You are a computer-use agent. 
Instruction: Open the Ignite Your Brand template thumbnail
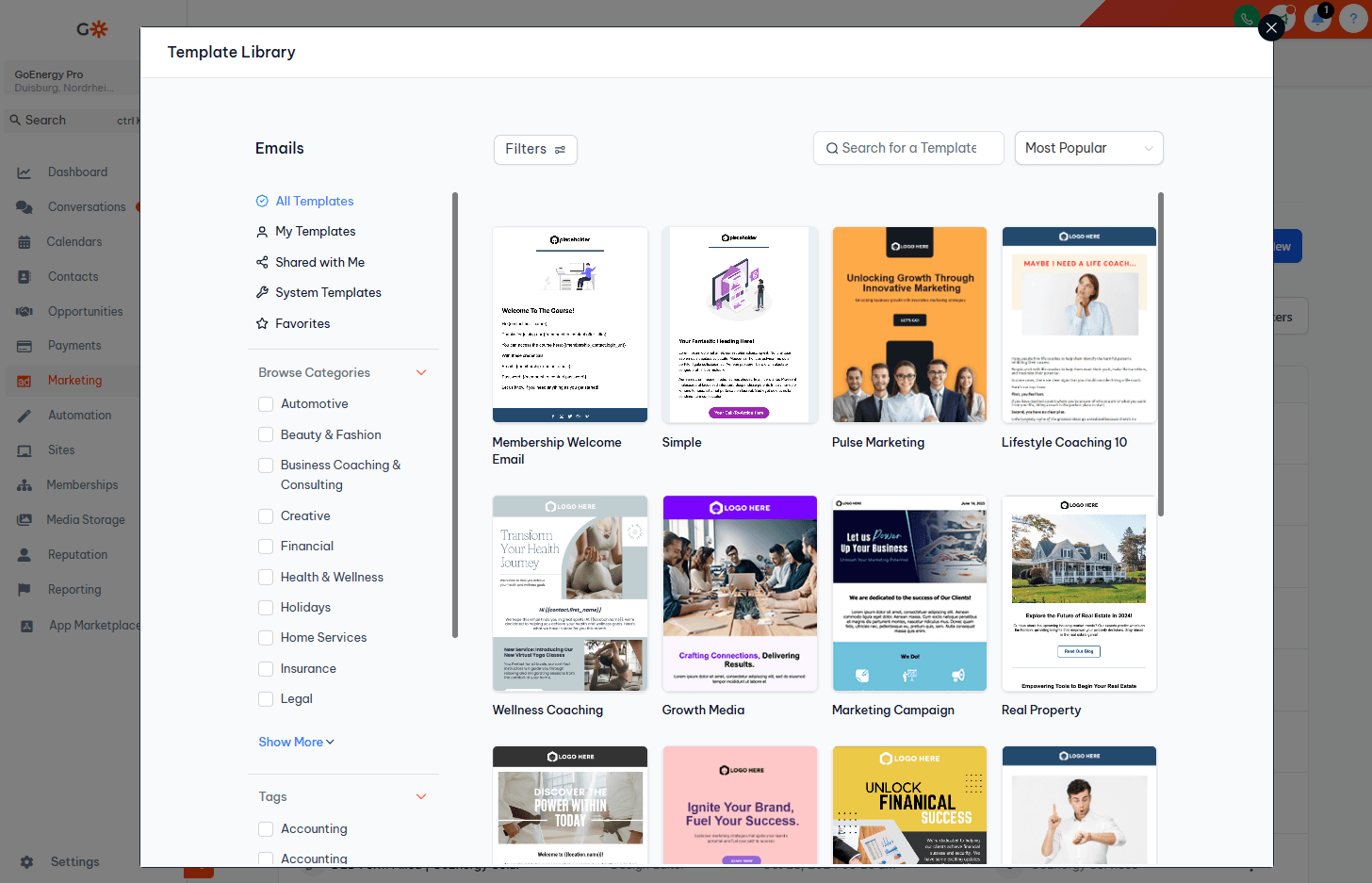coord(740,805)
